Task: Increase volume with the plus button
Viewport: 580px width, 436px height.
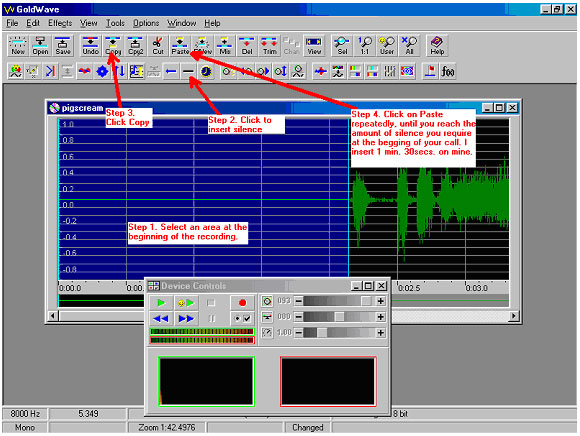Action: click(381, 301)
